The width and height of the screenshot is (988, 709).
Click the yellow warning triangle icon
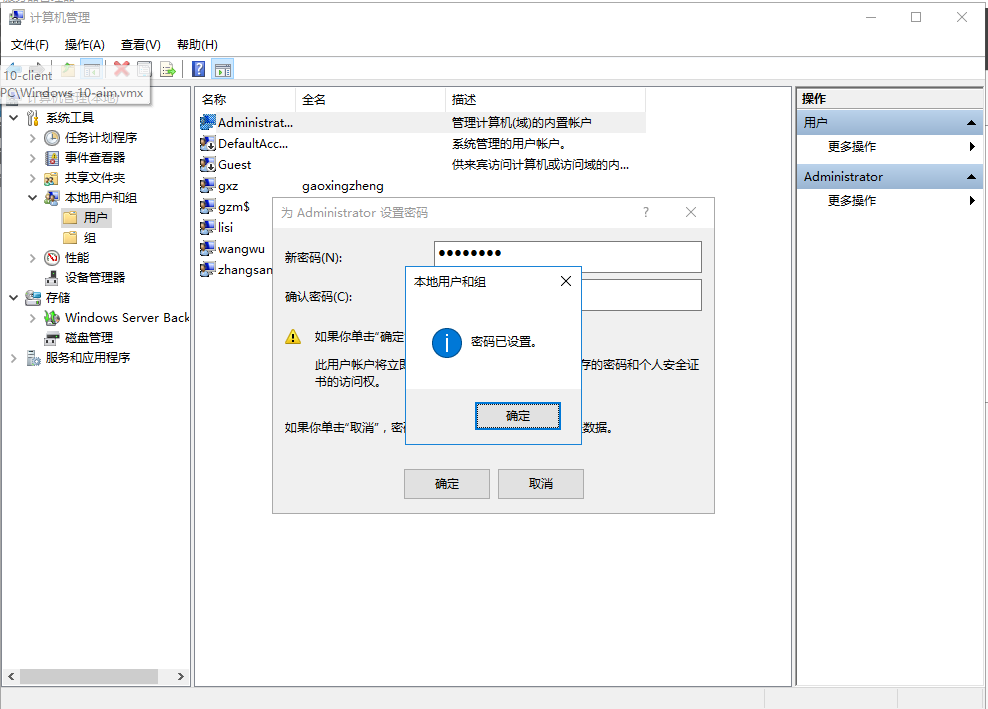293,337
